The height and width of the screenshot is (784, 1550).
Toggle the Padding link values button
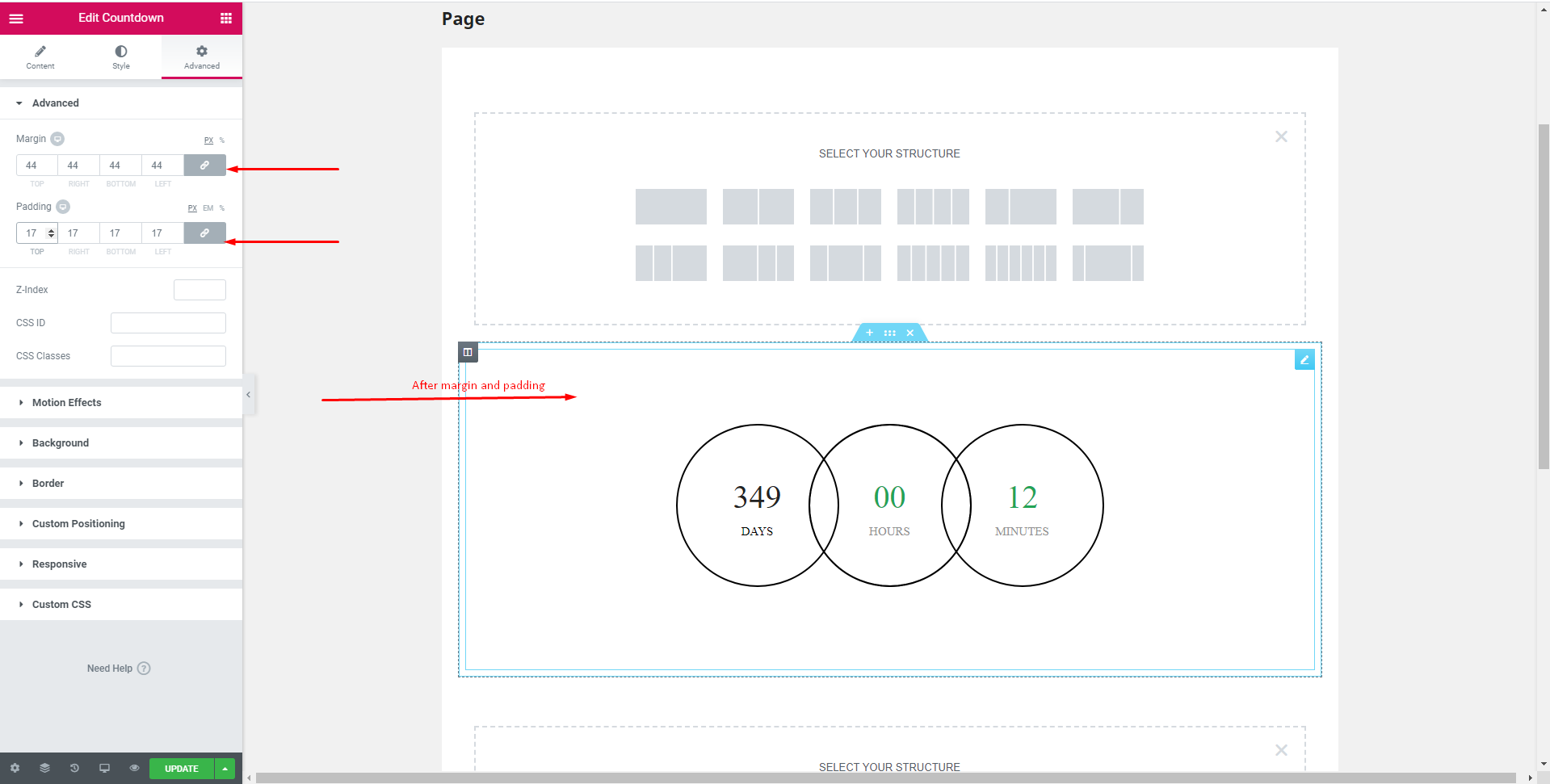205,233
